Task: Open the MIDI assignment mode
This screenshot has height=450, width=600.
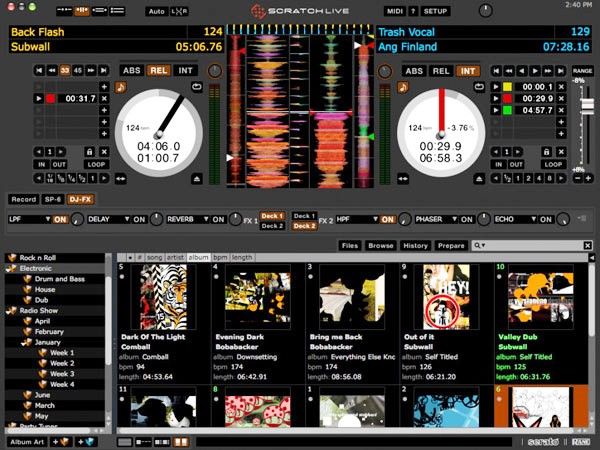Action: coord(395,11)
